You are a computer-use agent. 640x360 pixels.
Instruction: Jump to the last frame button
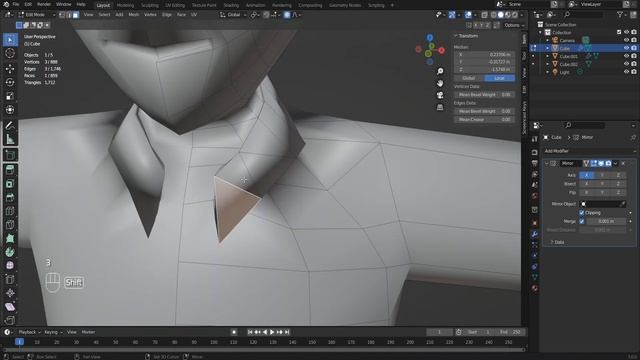(x=287, y=332)
